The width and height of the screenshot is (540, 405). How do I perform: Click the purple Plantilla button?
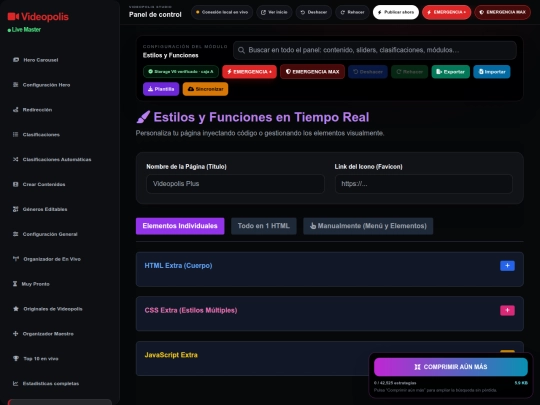(x=161, y=89)
